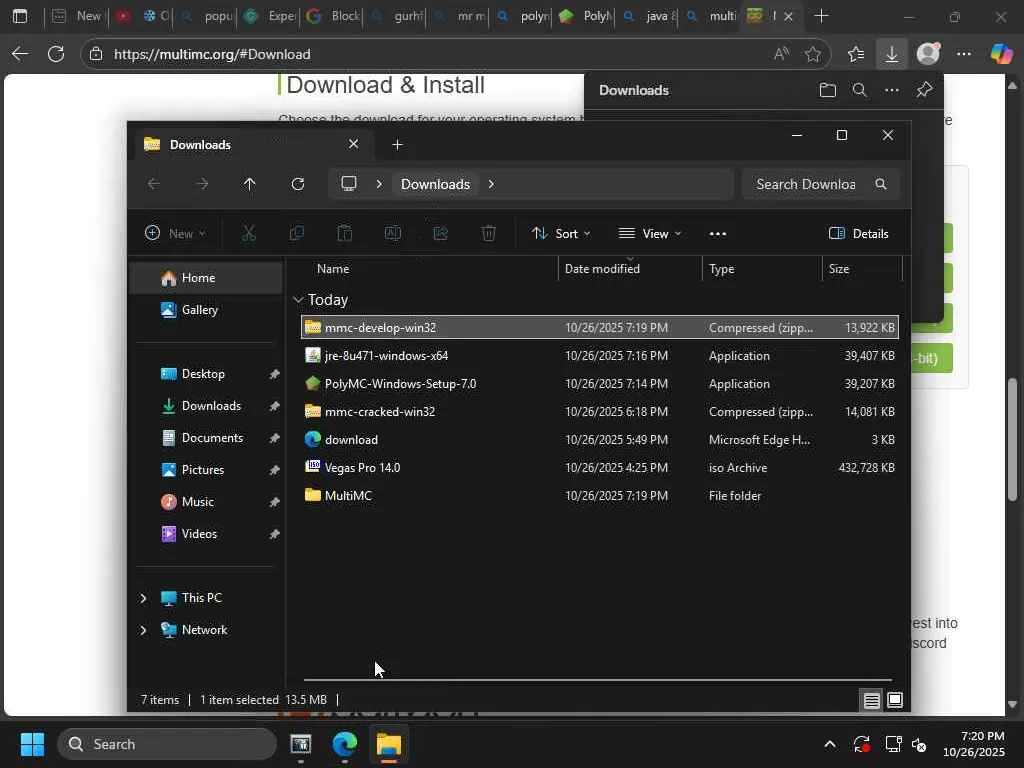Screen dimensions: 1024x768
Task: Add a new File Explorer tab
Action: (x=397, y=145)
